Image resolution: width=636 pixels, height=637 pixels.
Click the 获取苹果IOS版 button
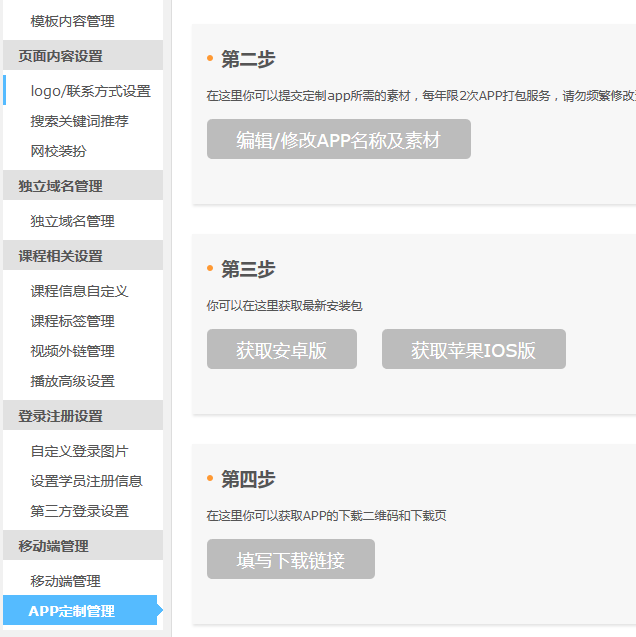pos(473,350)
